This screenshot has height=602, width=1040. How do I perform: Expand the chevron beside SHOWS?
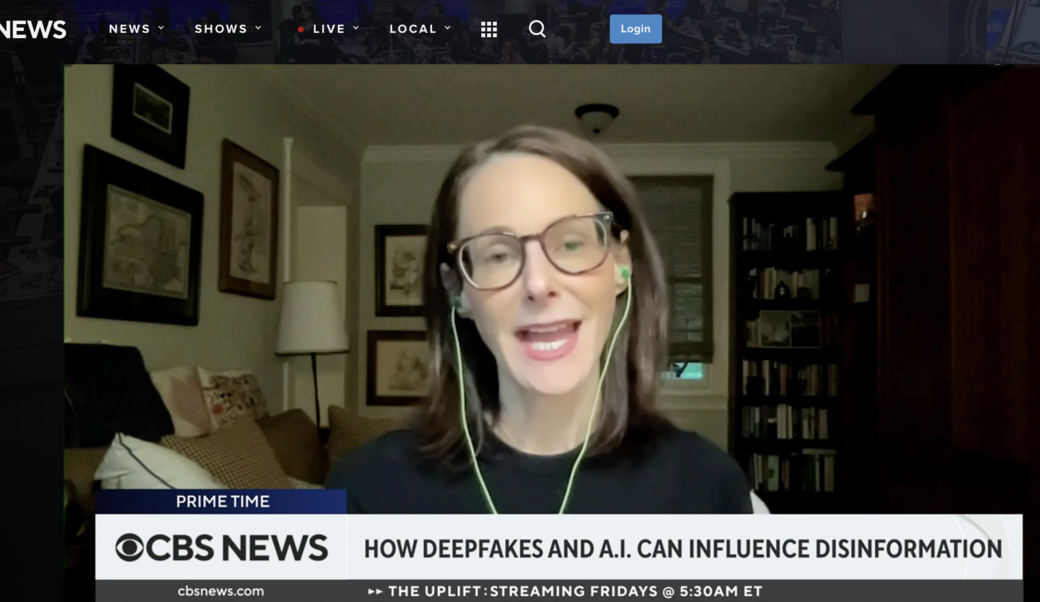pyautogui.click(x=258, y=28)
